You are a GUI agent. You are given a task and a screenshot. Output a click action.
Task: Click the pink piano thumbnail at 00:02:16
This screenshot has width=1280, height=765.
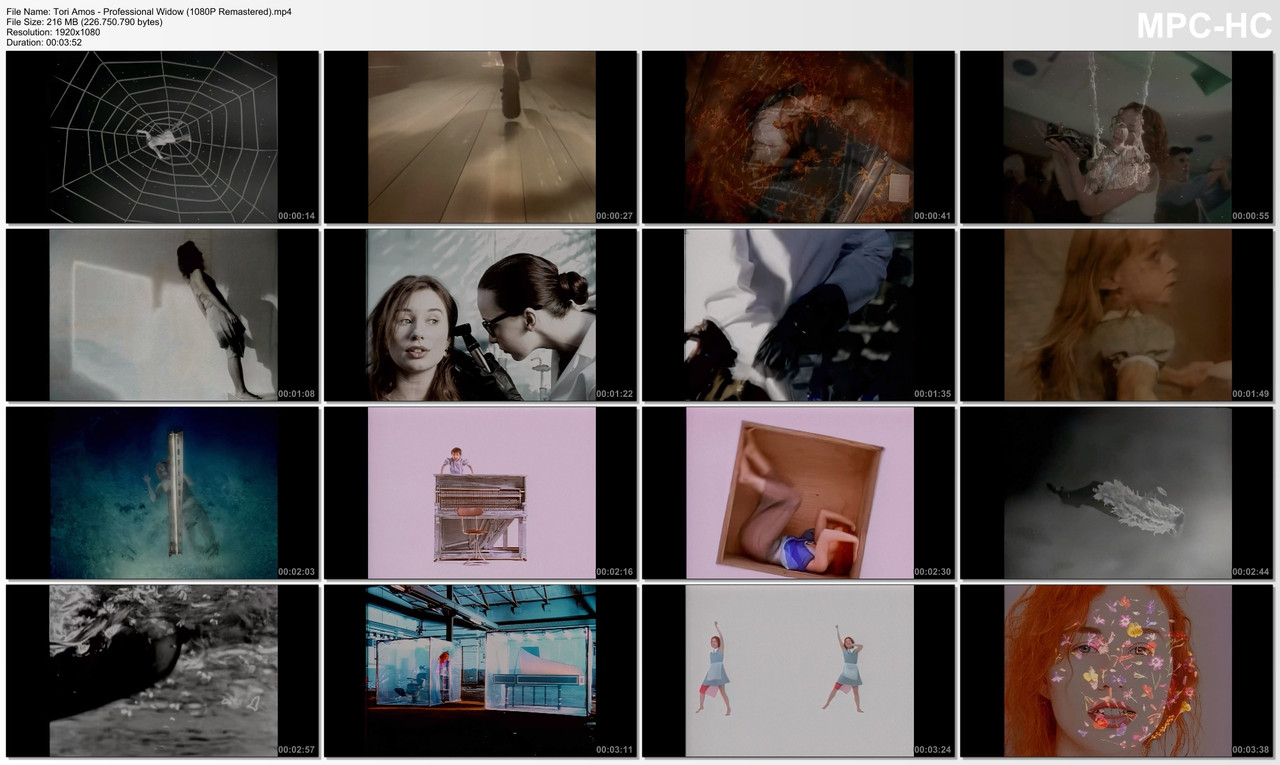pyautogui.click(x=480, y=493)
